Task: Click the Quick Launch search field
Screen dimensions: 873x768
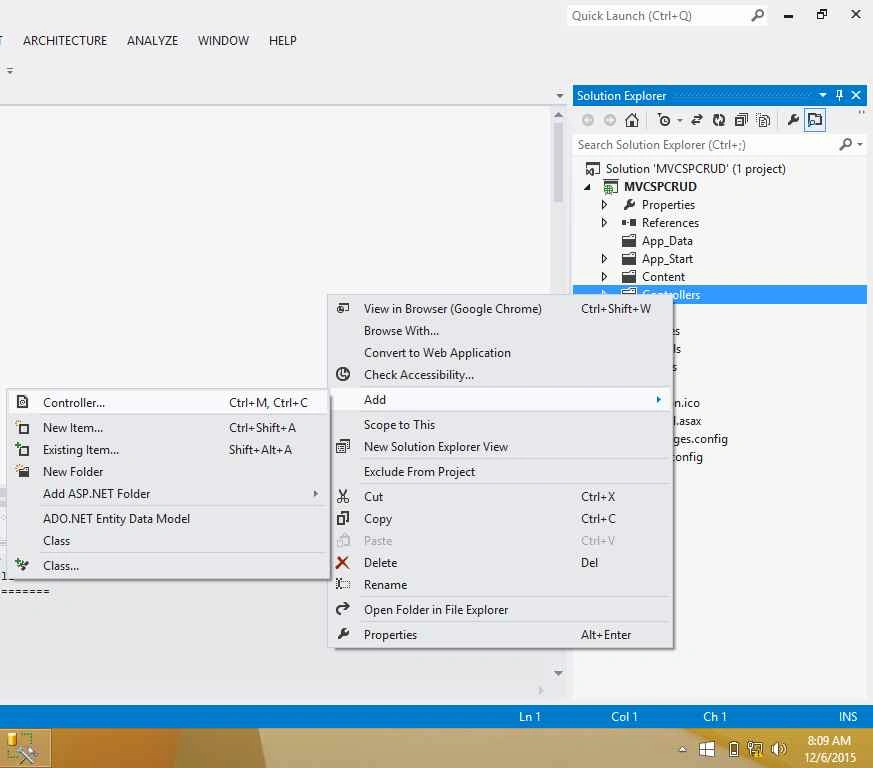Action: pos(658,16)
